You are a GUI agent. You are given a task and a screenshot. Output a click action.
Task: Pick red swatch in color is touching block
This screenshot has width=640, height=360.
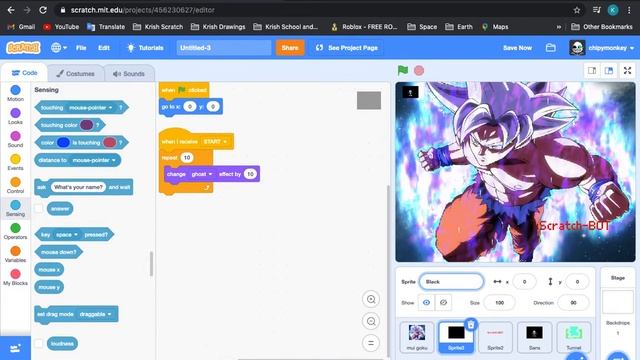[109, 142]
